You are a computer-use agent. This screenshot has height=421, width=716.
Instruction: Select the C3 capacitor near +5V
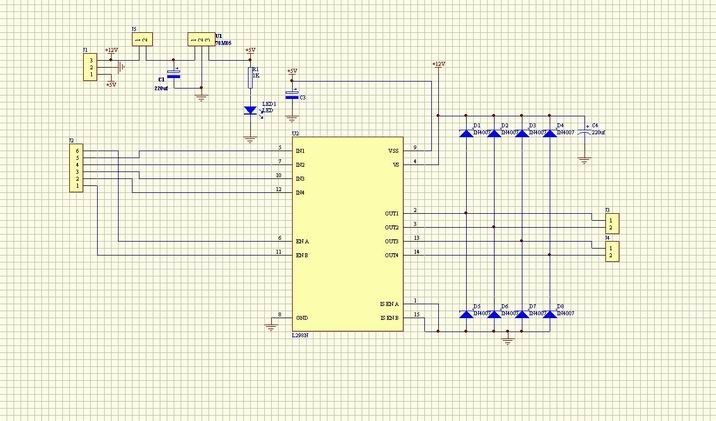[292, 96]
